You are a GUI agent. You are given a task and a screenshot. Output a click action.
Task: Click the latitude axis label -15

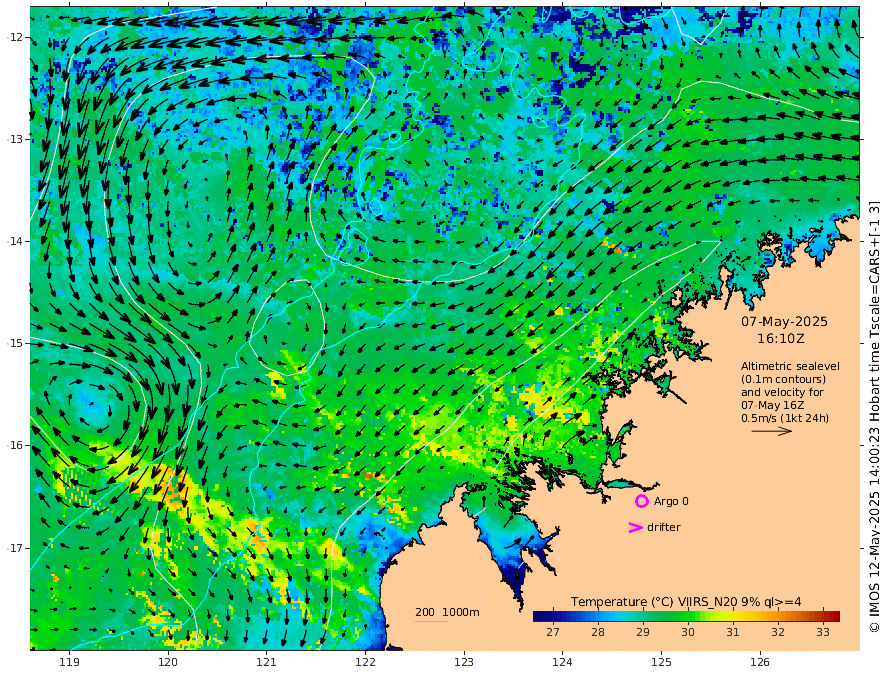[x=14, y=343]
